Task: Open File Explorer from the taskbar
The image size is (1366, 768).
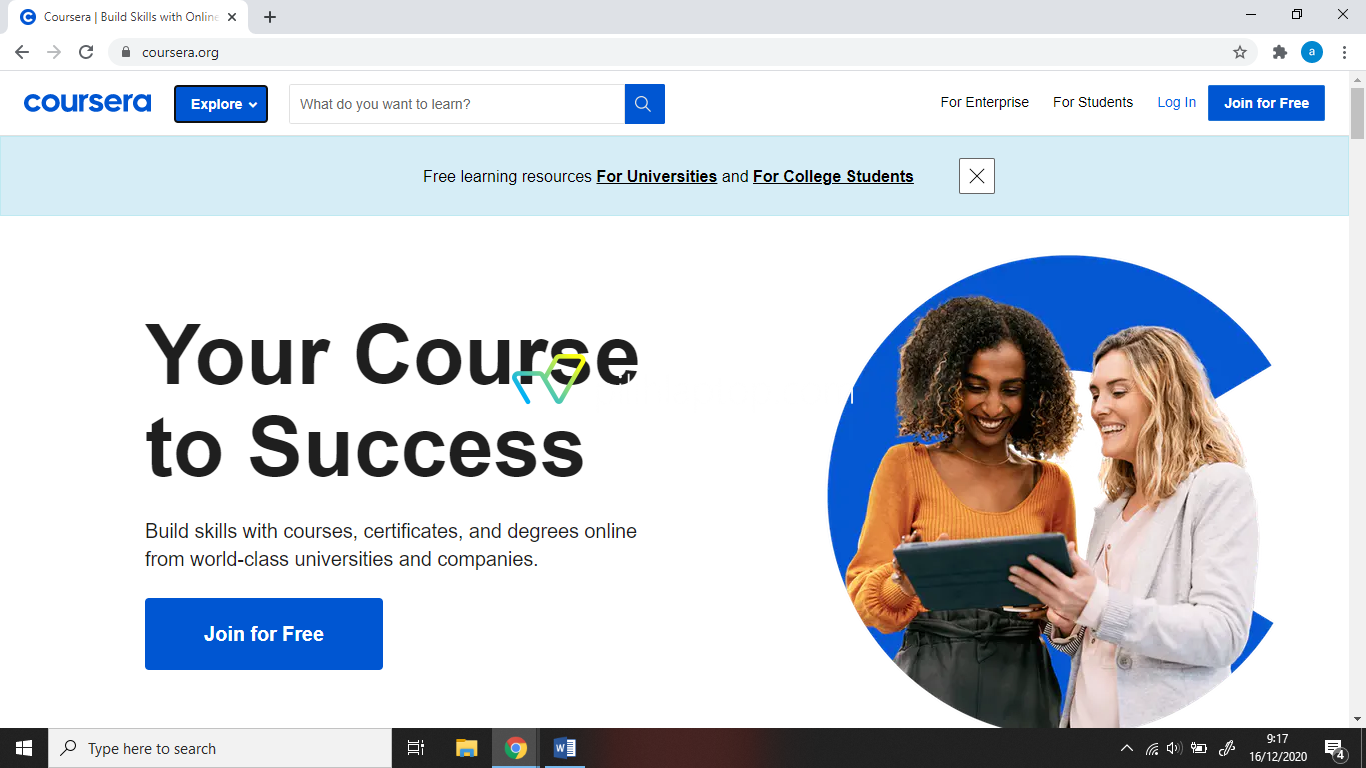Action: point(467,748)
